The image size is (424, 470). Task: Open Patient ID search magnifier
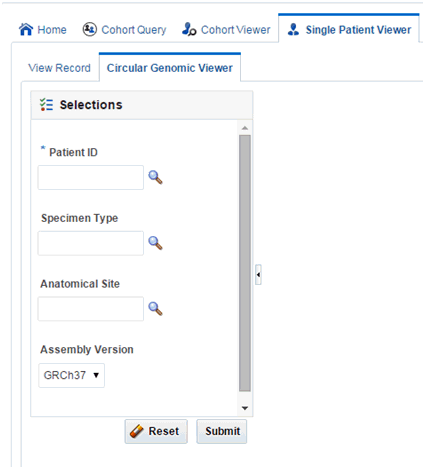coord(155,177)
